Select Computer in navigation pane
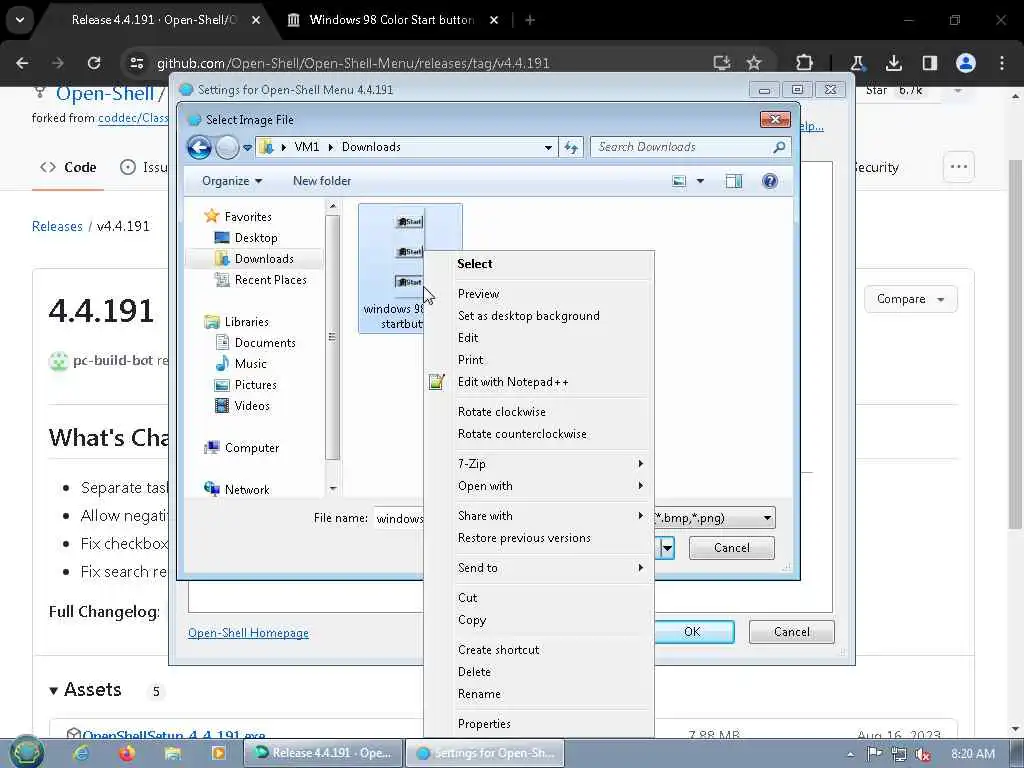 [x=251, y=447]
